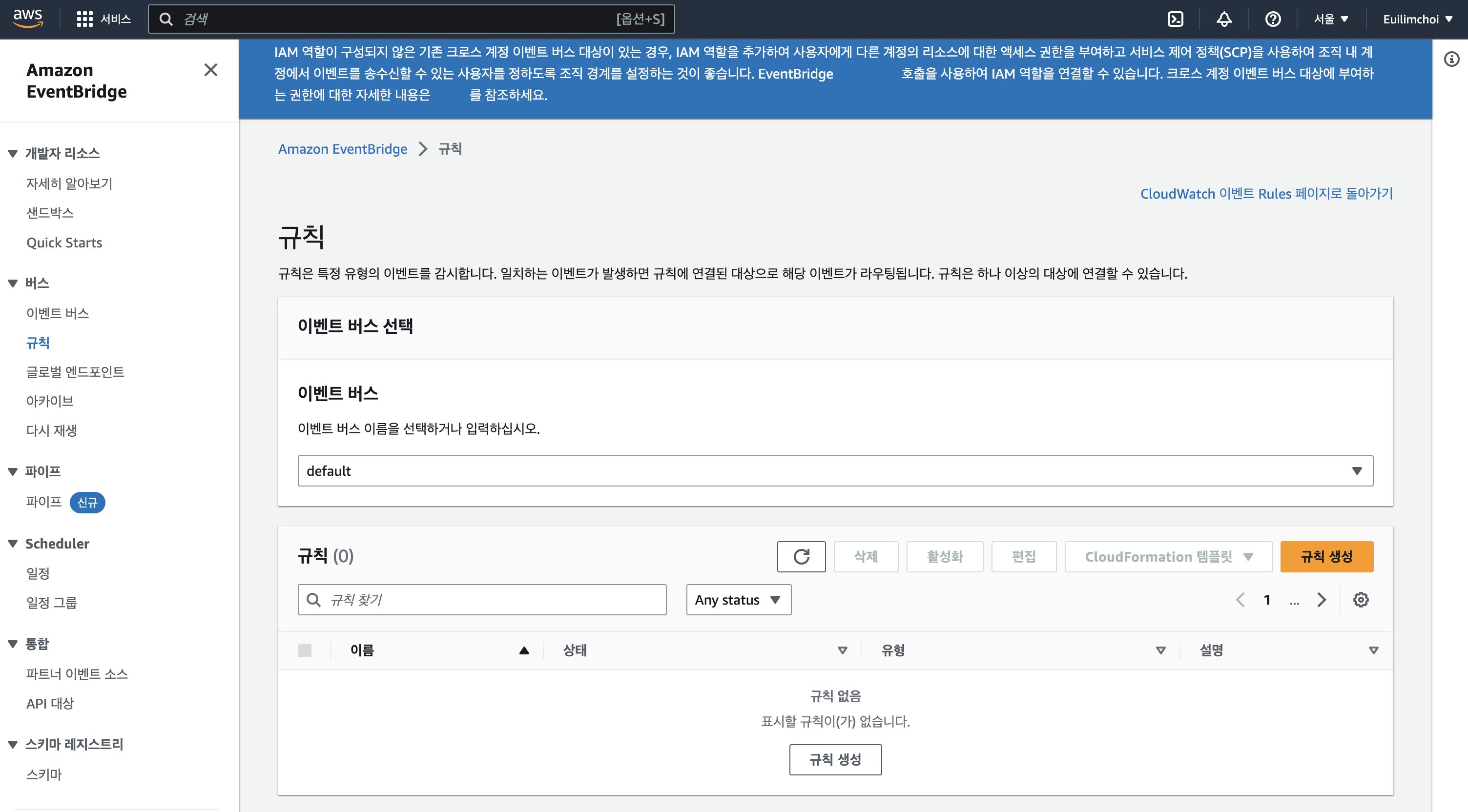Click the AWS logo home icon
Image resolution: width=1468 pixels, height=812 pixels.
pos(28,19)
